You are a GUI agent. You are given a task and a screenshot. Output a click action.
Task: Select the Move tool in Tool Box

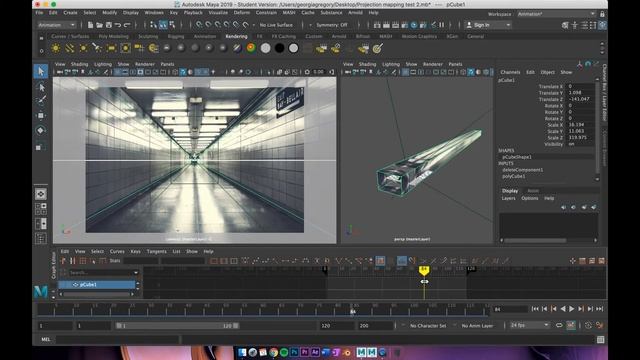point(41,116)
